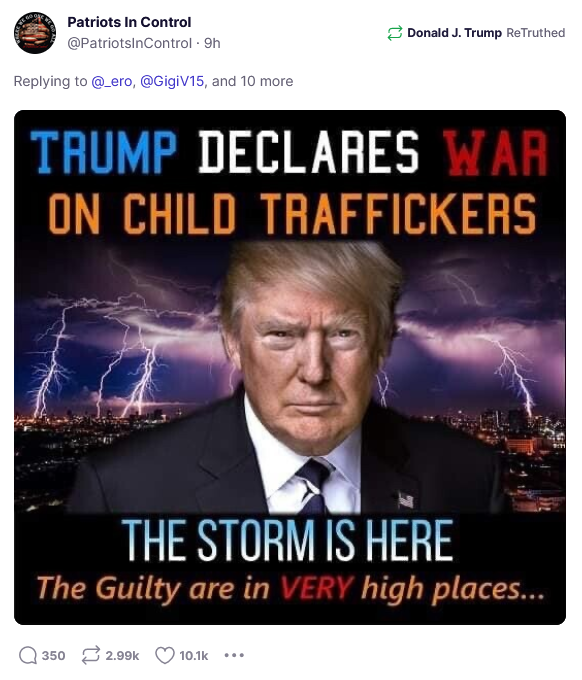582x680 pixels.
Task: Open the reply comment bubble icon
Action: pos(28,655)
